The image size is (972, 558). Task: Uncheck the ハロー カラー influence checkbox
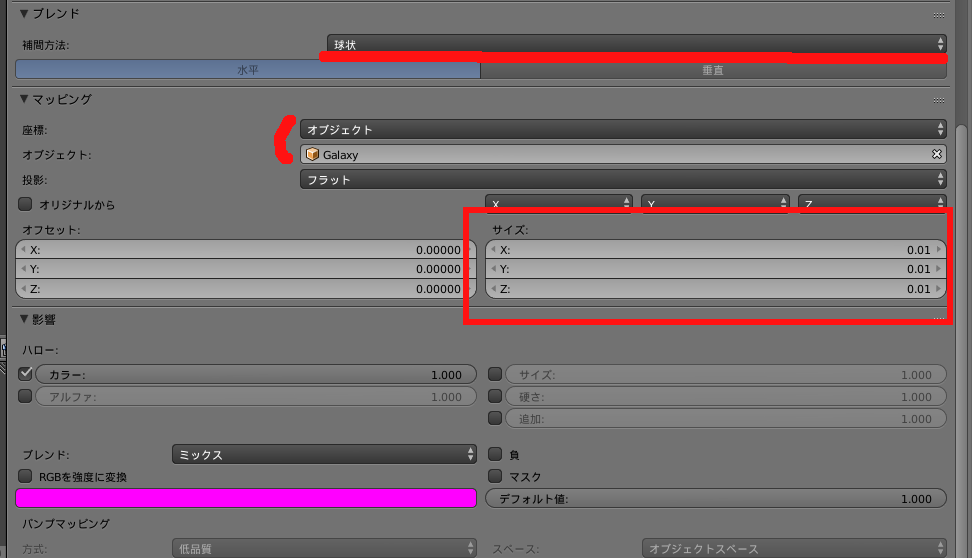click(x=25, y=374)
